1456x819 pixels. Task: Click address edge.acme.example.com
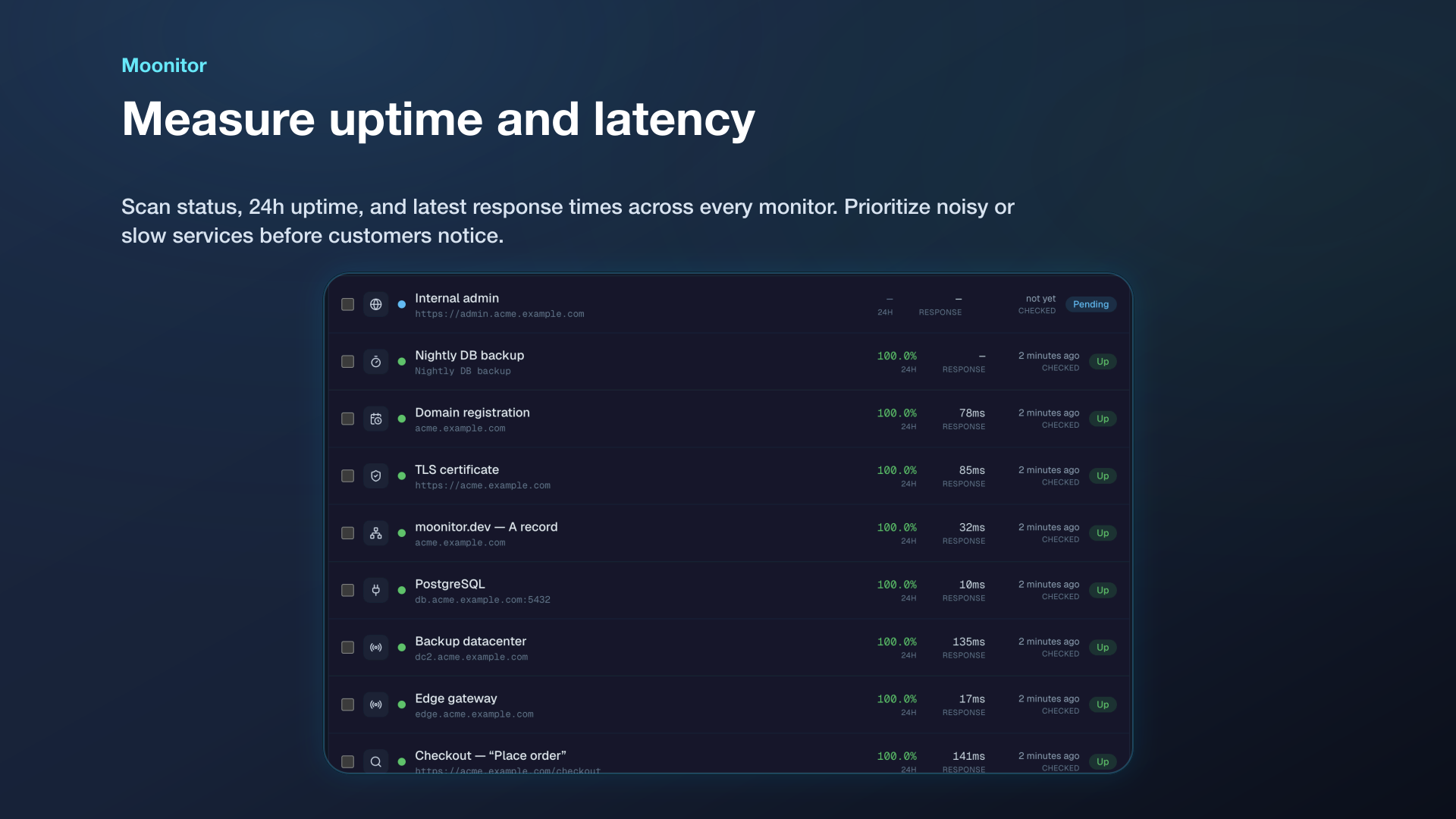[474, 714]
